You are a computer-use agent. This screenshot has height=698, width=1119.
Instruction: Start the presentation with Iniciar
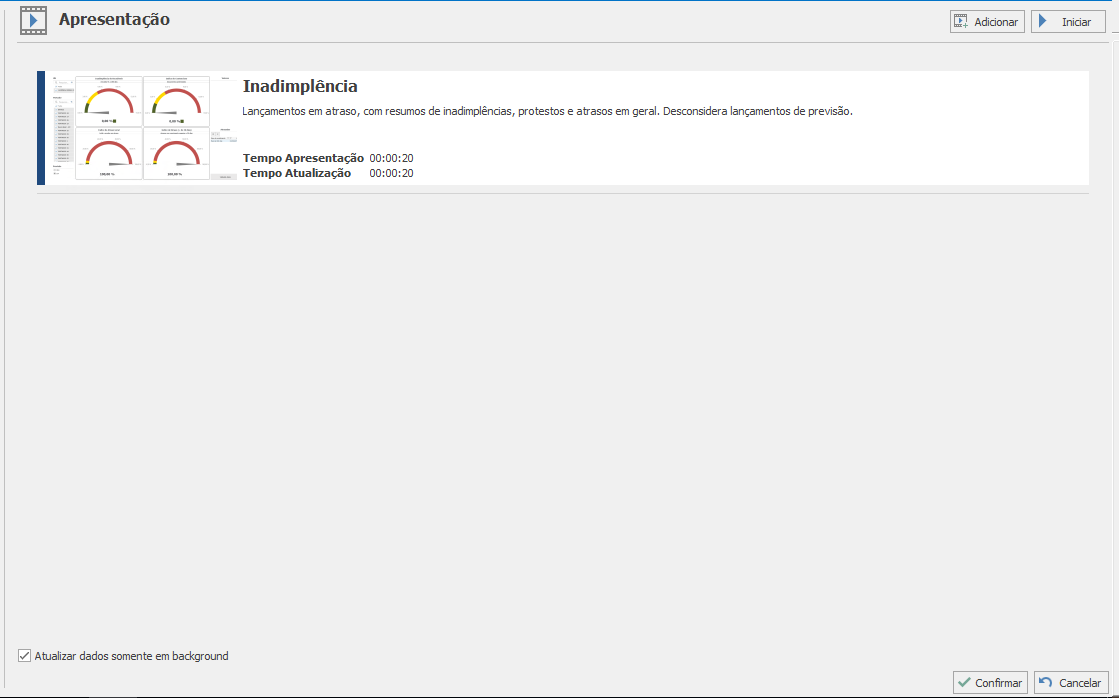[x=1068, y=21]
